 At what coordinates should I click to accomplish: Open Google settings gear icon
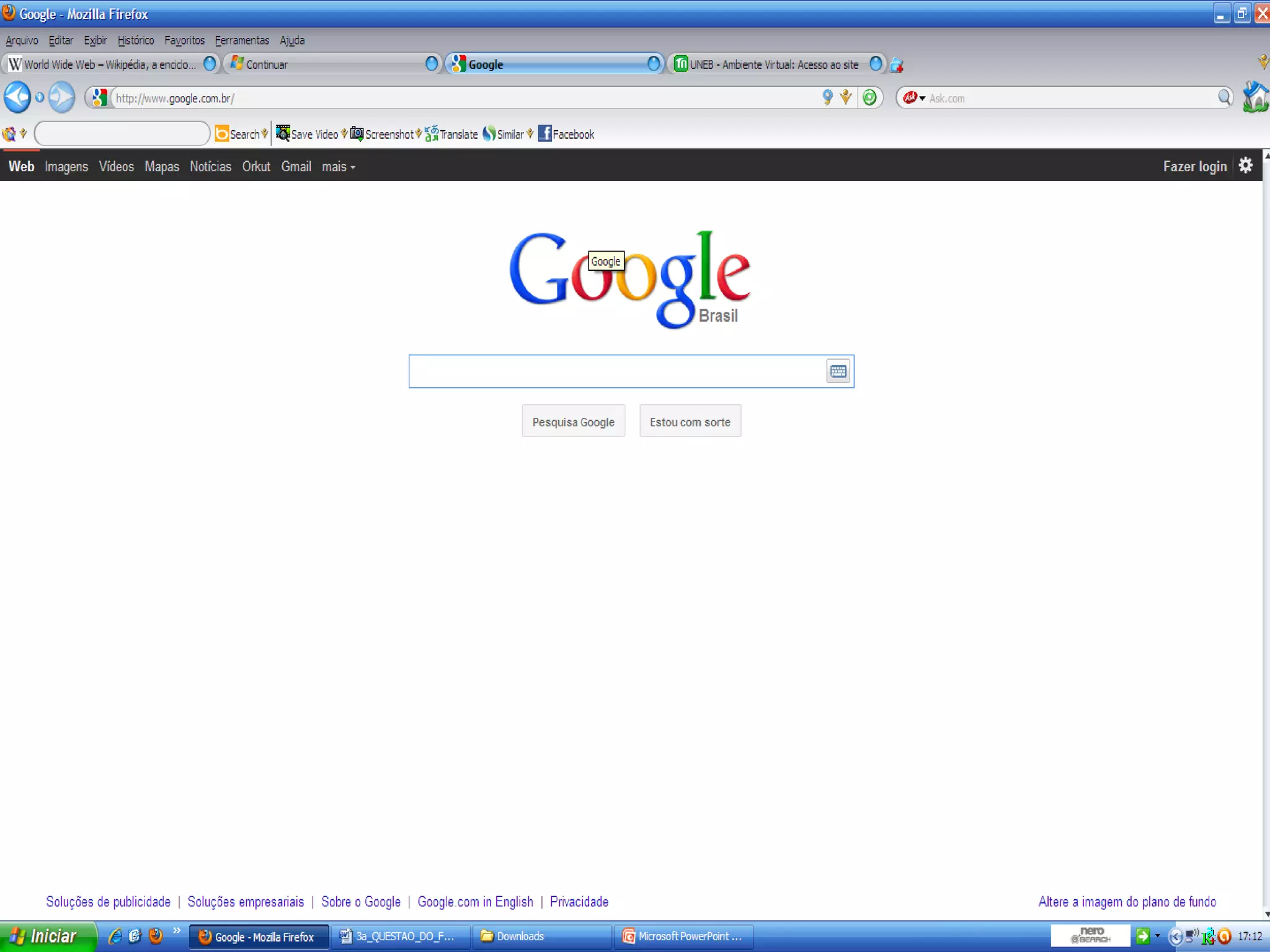[1245, 165]
